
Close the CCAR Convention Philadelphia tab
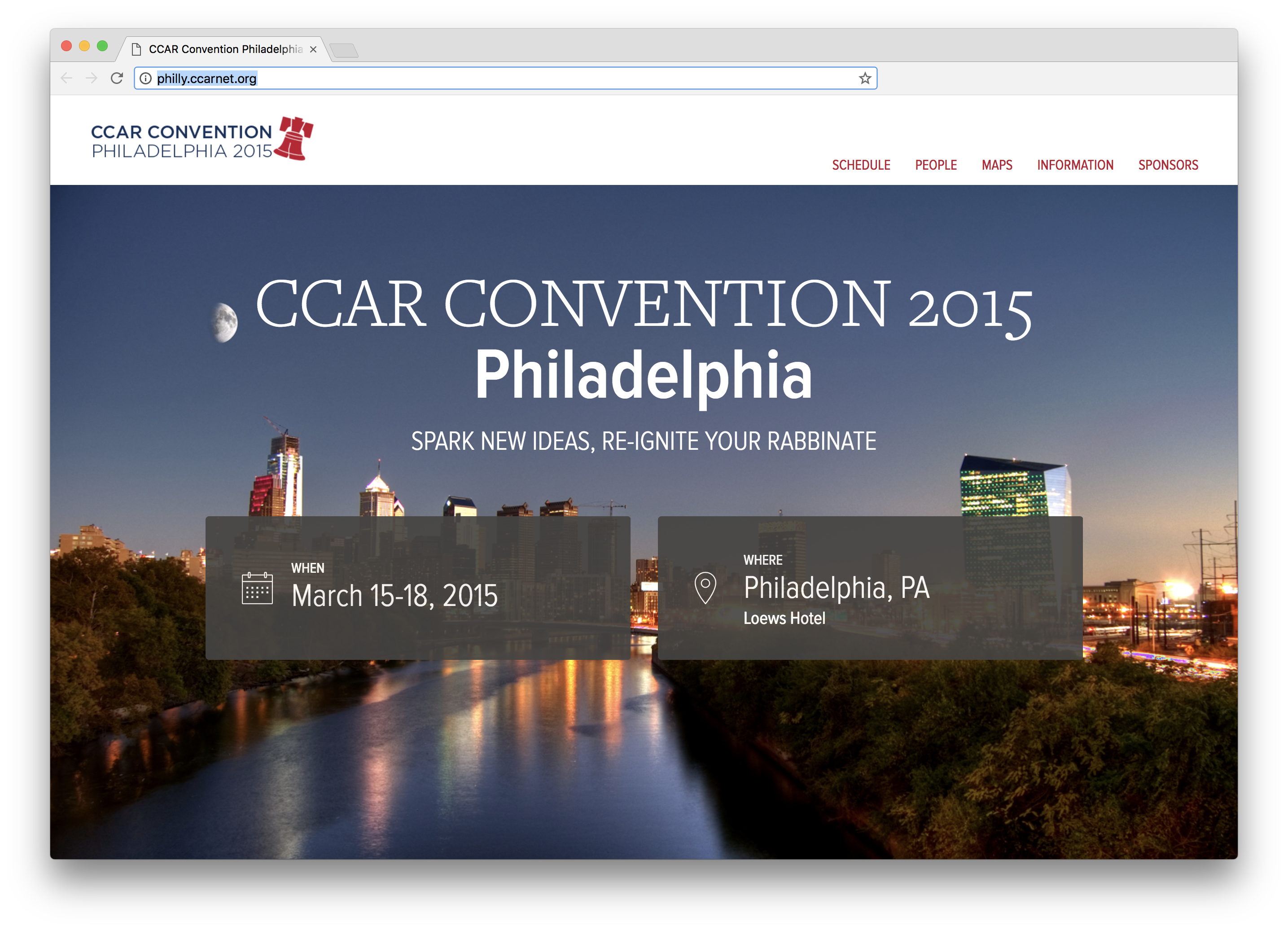313,49
